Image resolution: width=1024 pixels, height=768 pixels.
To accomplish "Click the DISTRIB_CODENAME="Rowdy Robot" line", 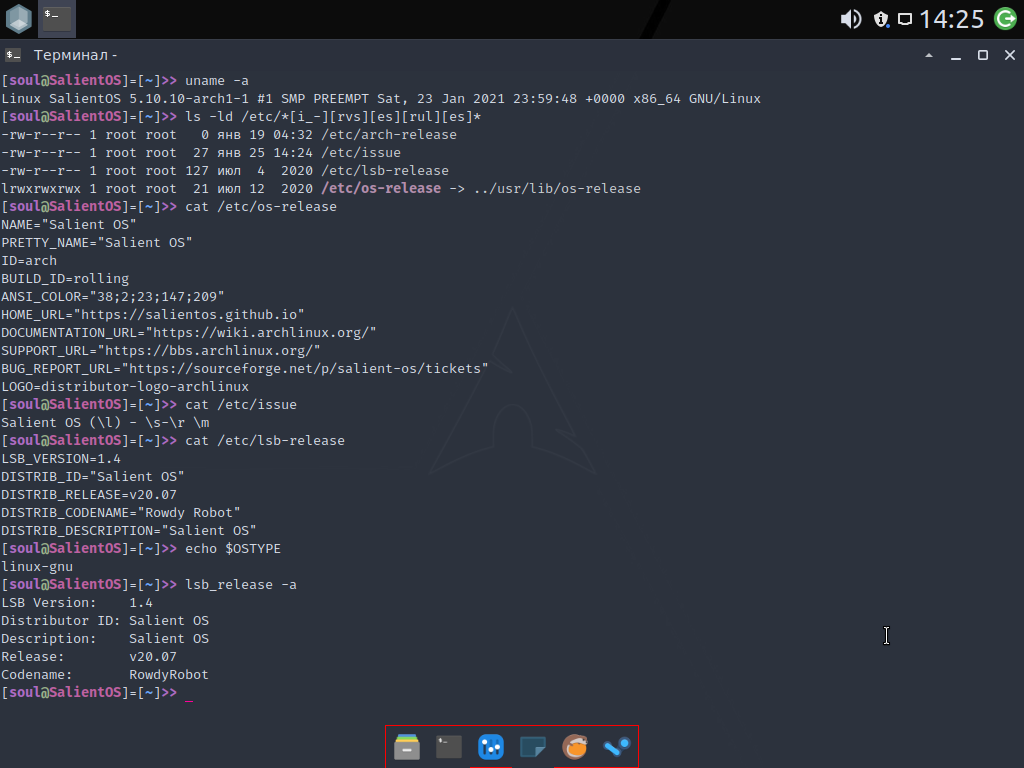I will click(x=121, y=513).
